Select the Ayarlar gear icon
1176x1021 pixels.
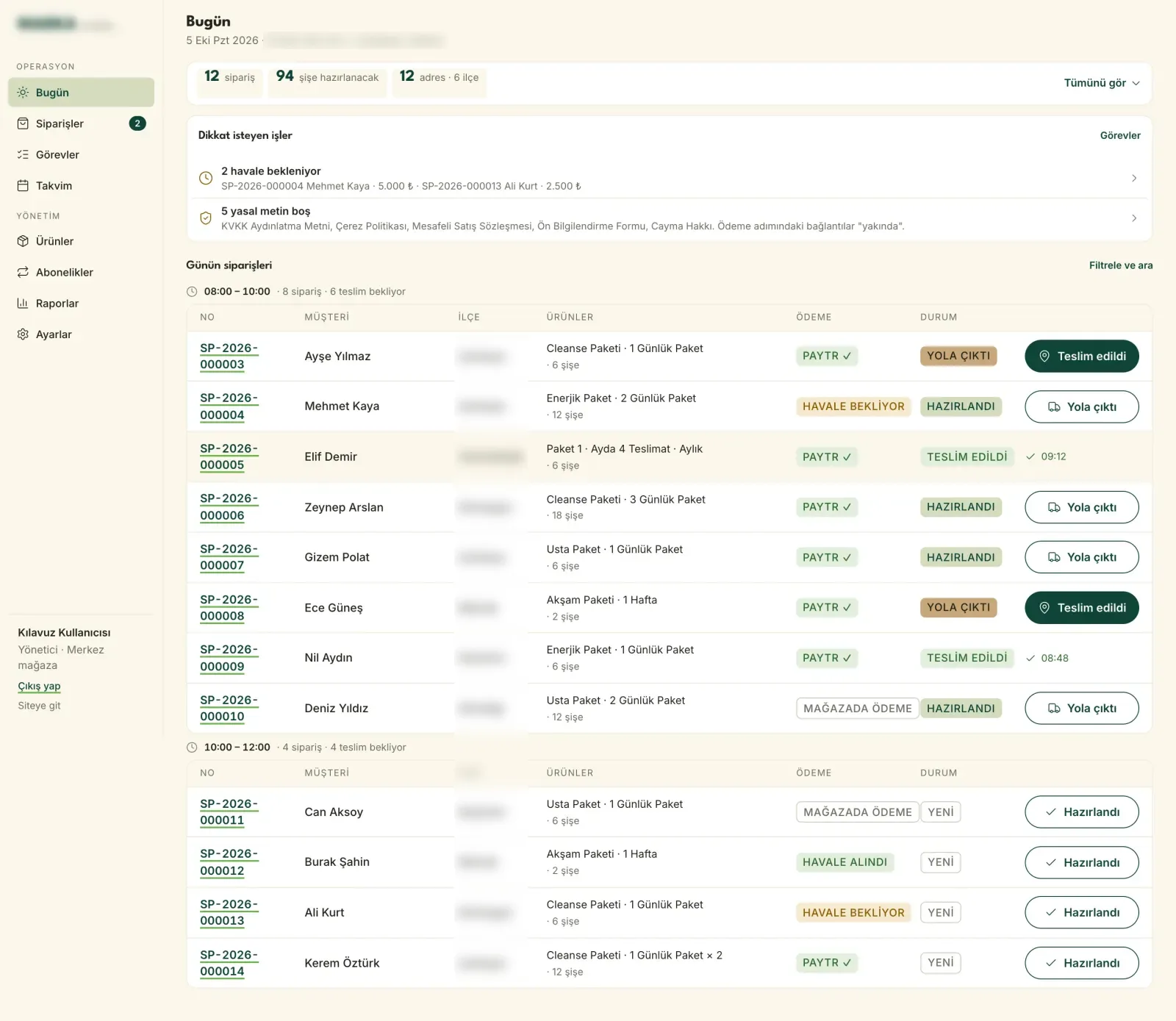(x=23, y=334)
